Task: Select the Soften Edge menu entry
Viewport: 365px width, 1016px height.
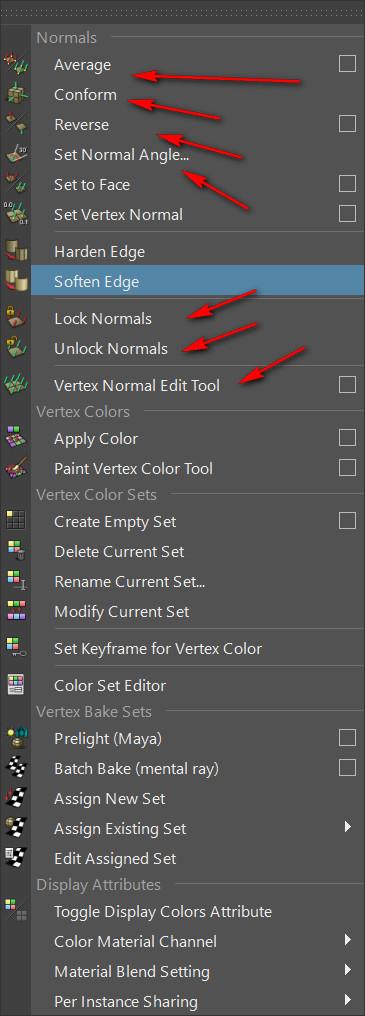Action: (198, 281)
